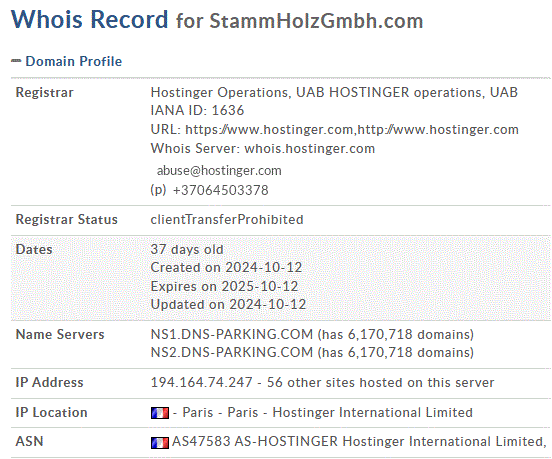
Task: Click the 37 days old text
Action: point(187,250)
